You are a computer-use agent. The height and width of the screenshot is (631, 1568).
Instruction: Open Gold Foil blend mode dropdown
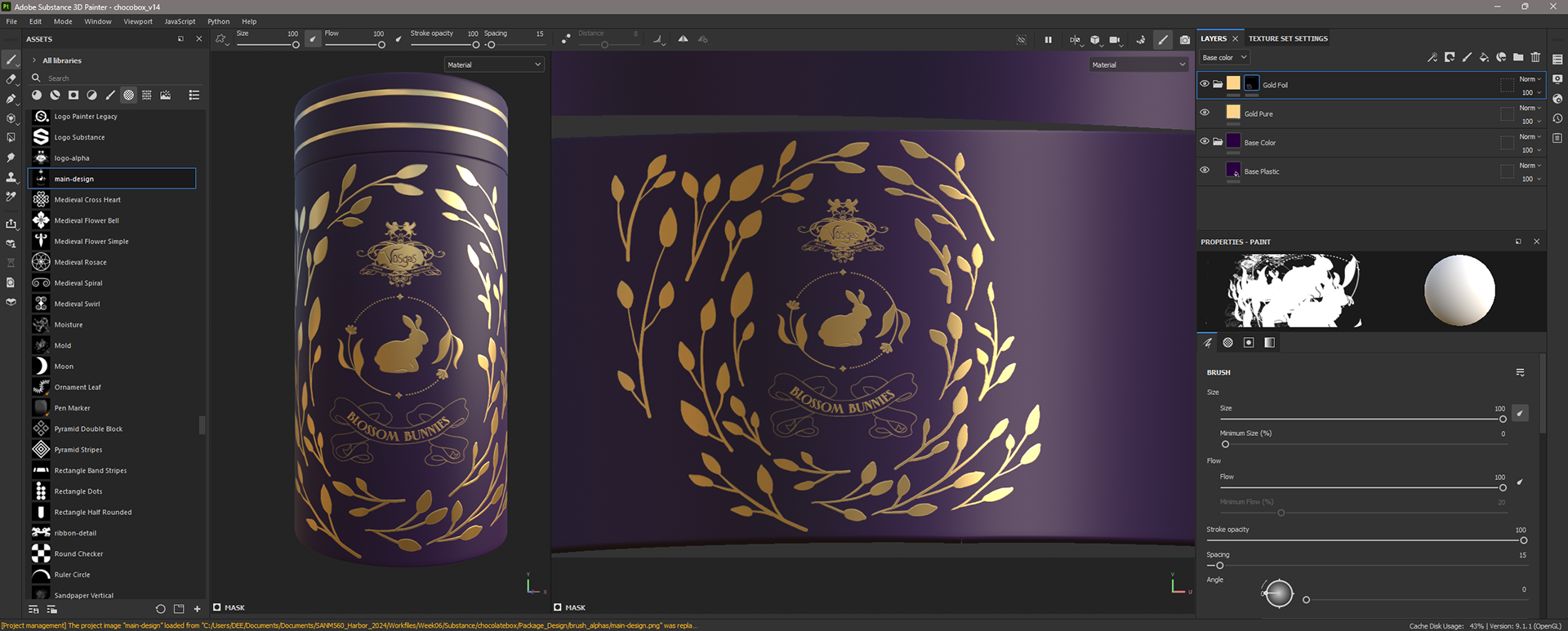pos(1530,79)
